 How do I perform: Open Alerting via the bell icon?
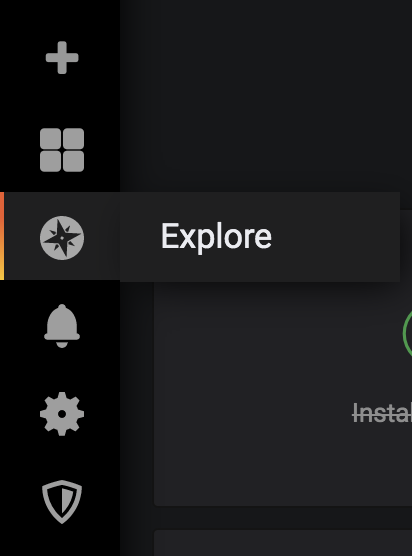(62, 326)
